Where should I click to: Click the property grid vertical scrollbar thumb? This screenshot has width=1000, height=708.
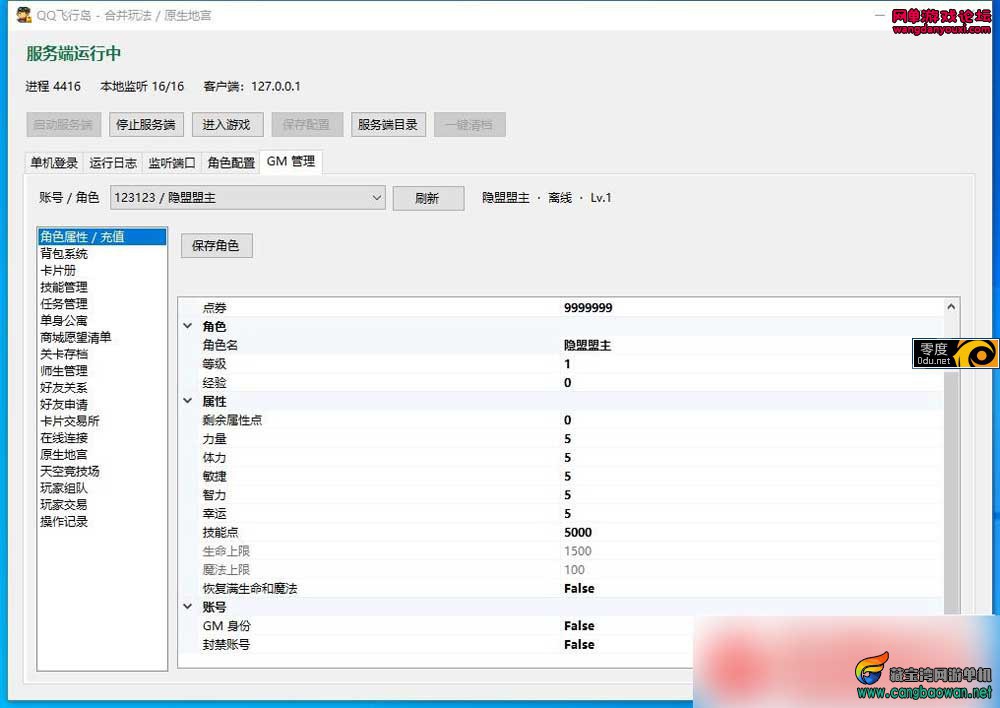(951, 494)
